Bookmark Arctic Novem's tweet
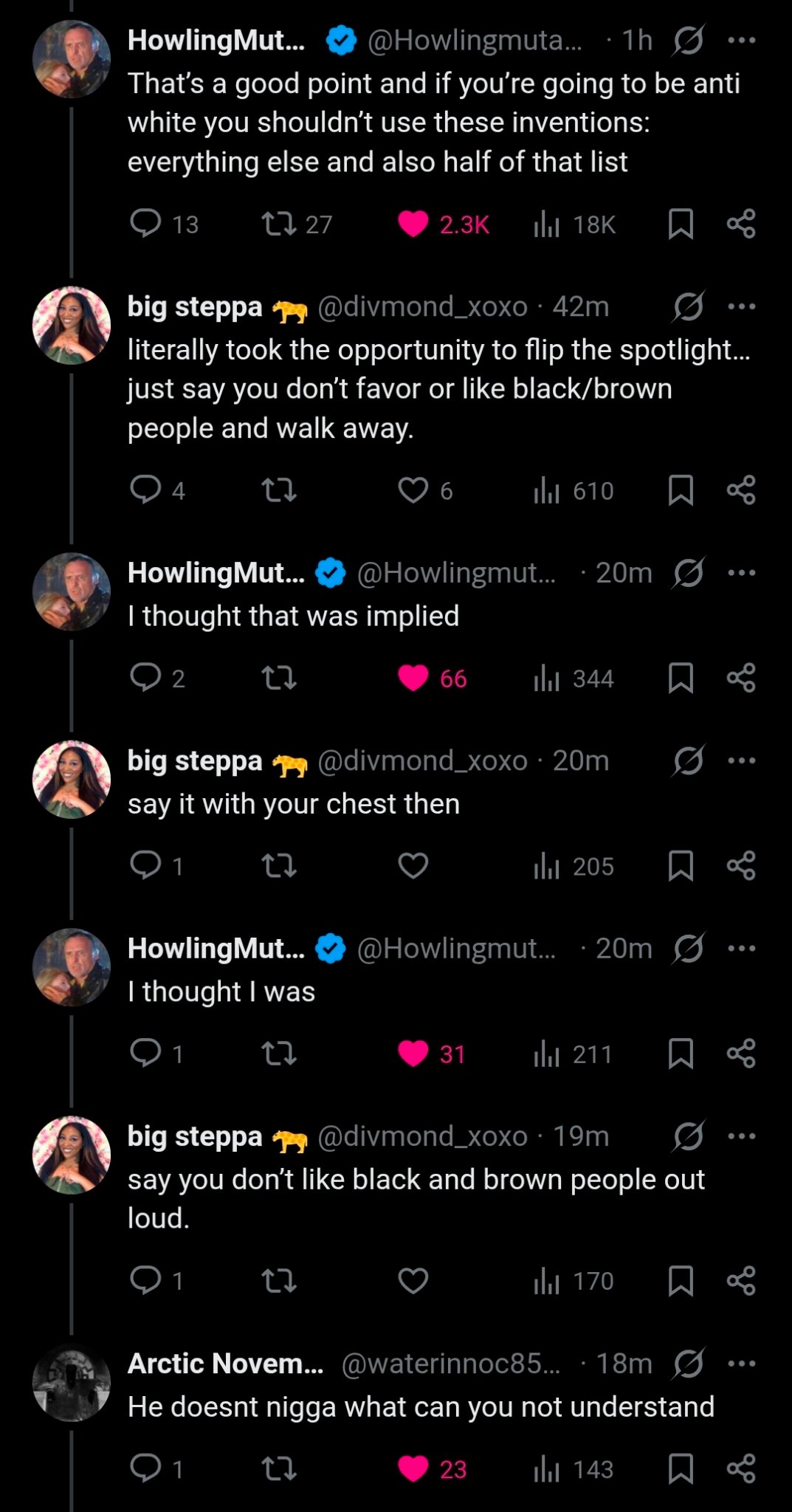 [680, 1468]
